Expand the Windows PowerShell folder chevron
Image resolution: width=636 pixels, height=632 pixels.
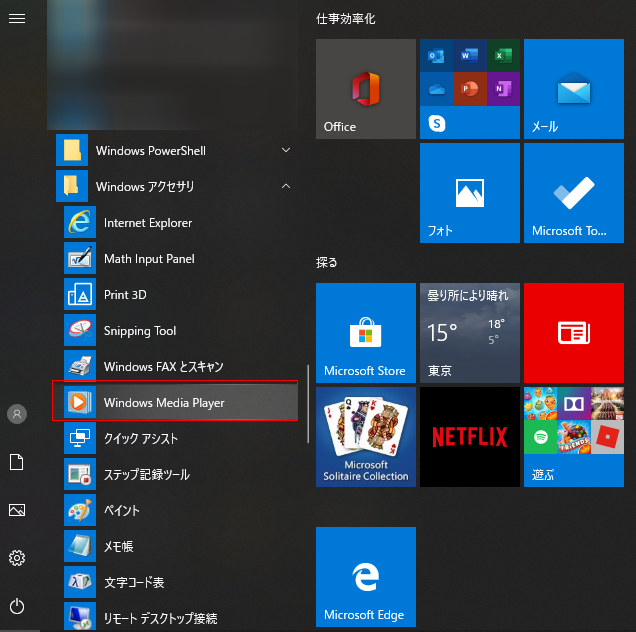pyautogui.click(x=286, y=150)
